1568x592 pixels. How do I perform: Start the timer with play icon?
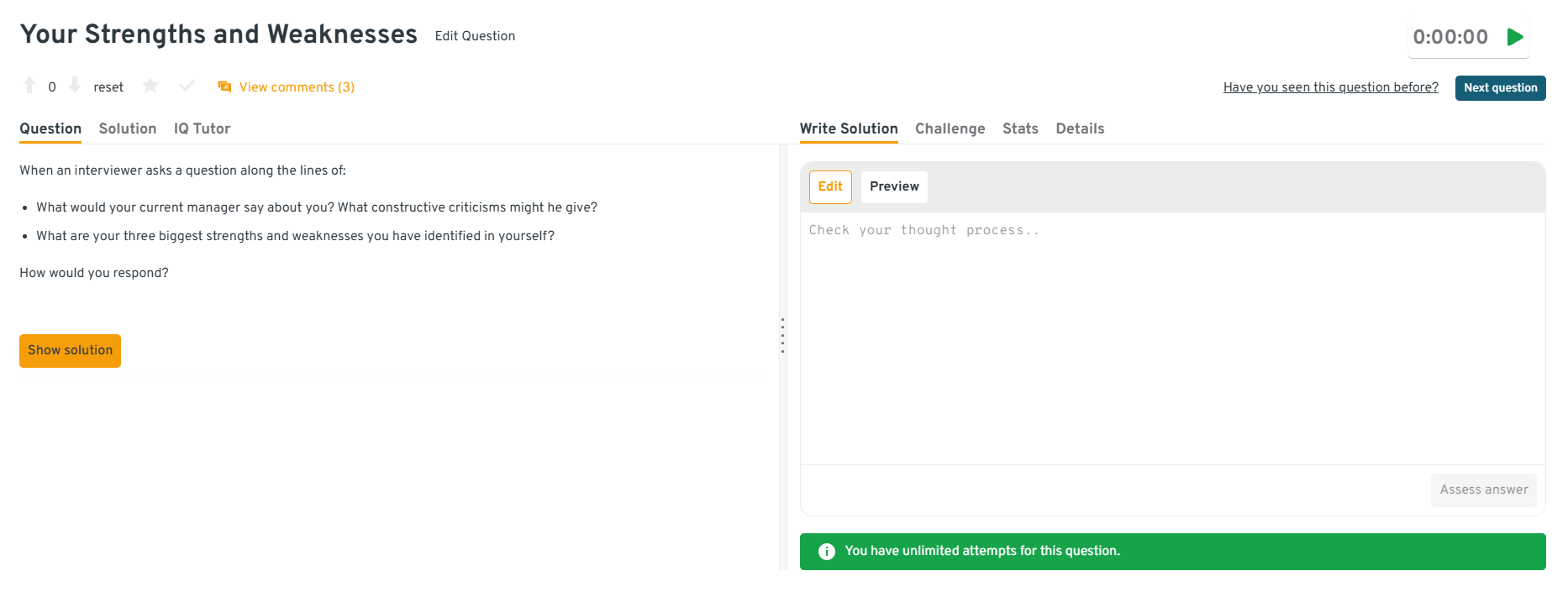pyautogui.click(x=1515, y=37)
